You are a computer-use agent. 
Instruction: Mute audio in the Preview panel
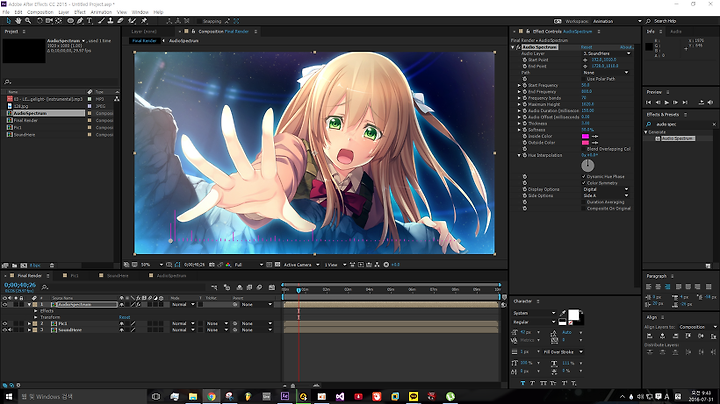(710, 102)
